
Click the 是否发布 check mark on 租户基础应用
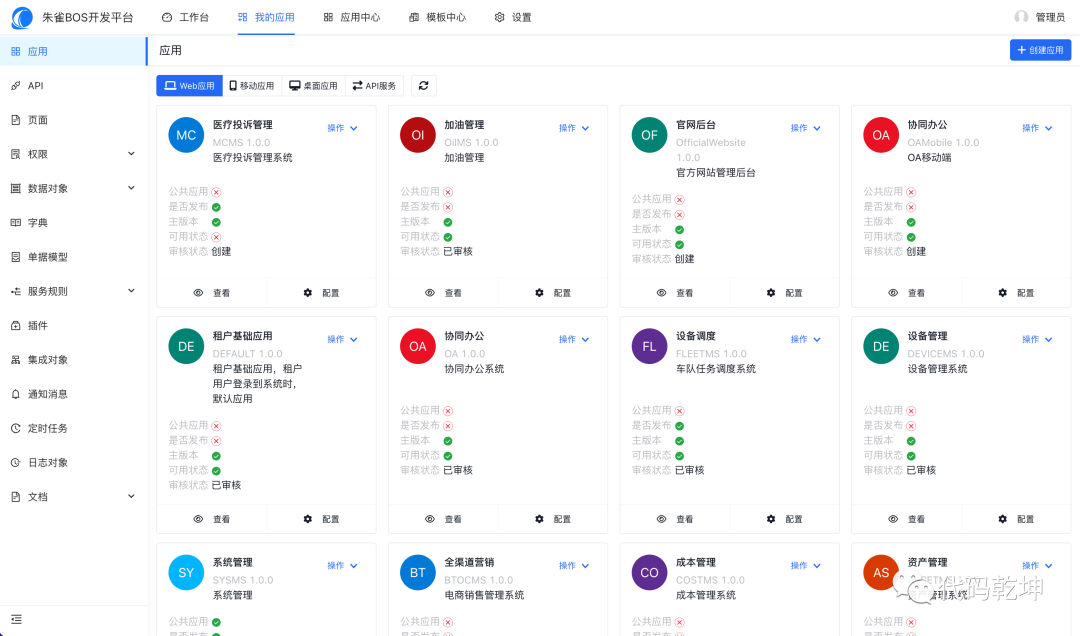pos(218,439)
